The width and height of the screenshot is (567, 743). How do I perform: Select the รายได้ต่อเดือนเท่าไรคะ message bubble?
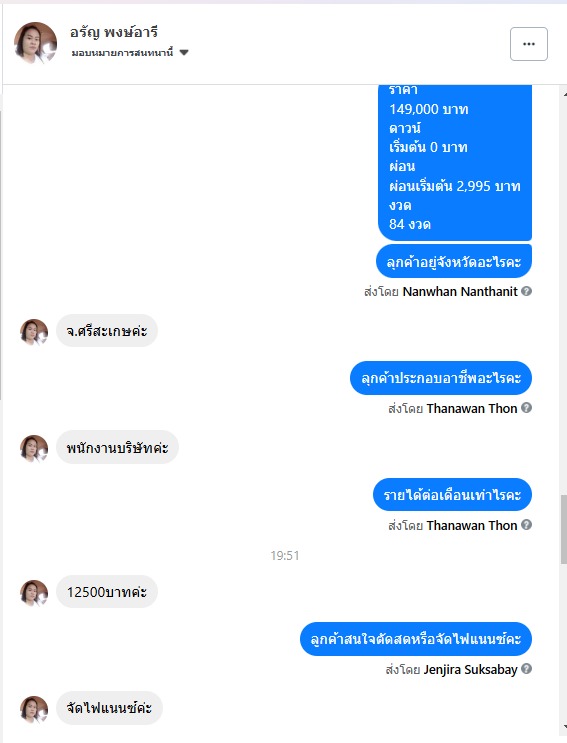tap(452, 495)
